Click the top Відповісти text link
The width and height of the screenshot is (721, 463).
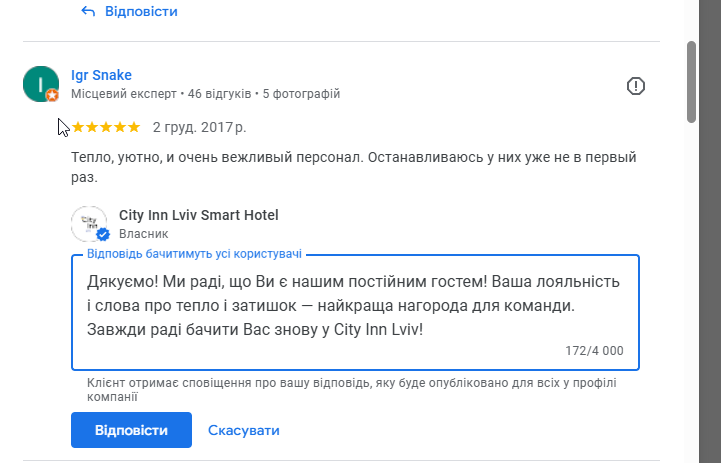pyautogui.click(x=141, y=12)
